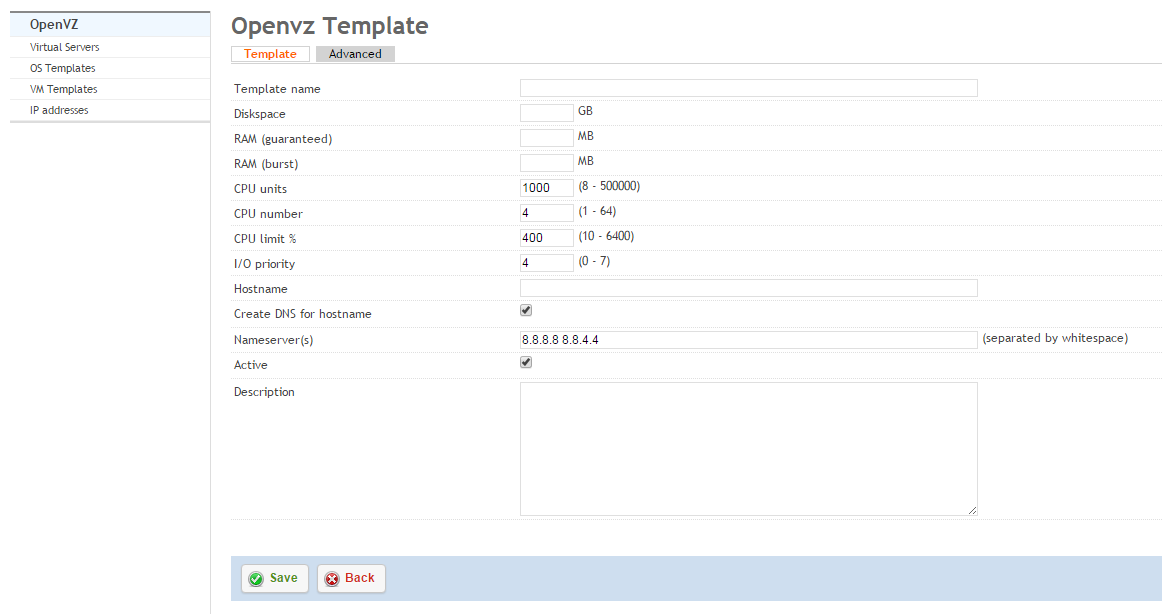This screenshot has height=614, width=1162.
Task: Click the (separated by whitespace) hint
Action: pyautogui.click(x=1055, y=338)
